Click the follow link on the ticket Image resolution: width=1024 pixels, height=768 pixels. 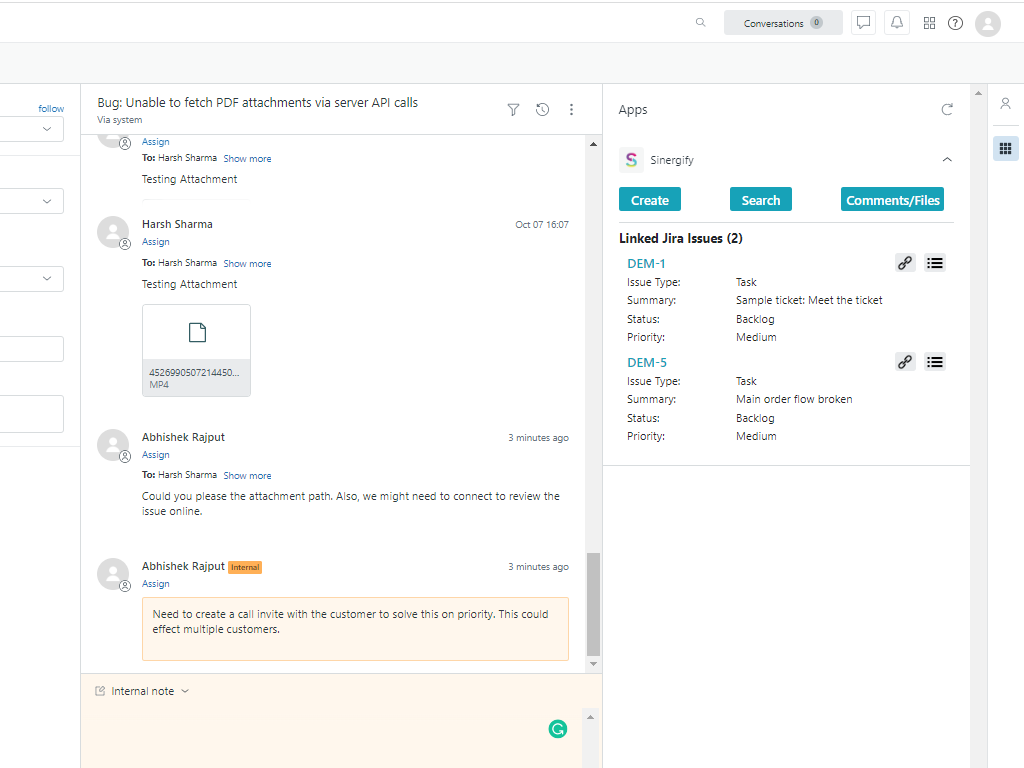[x=51, y=108]
